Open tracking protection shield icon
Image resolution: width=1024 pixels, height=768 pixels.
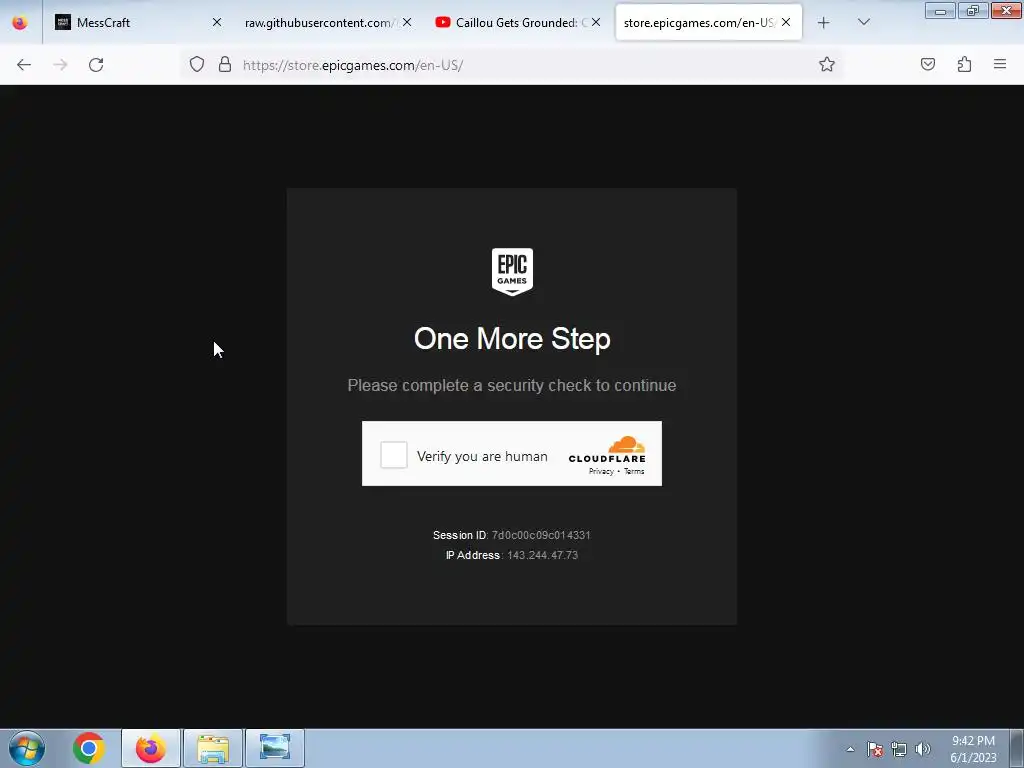(197, 64)
